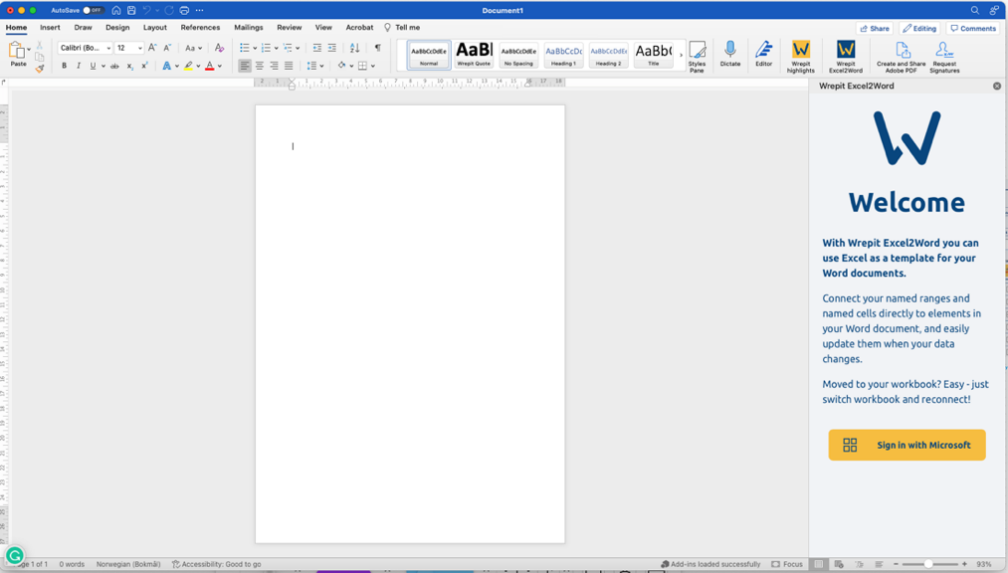This screenshot has width=1008, height=573.
Task: Toggle bold formatting
Action: (x=64, y=66)
